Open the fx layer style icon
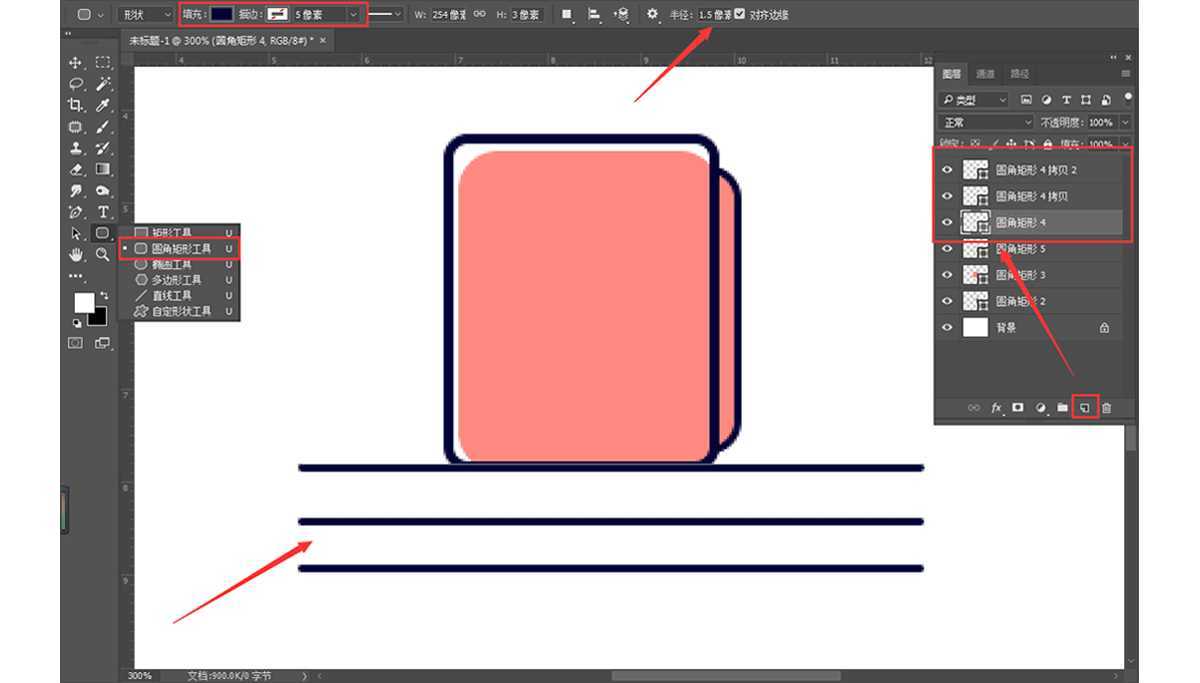This screenshot has width=1200, height=683. pos(996,408)
